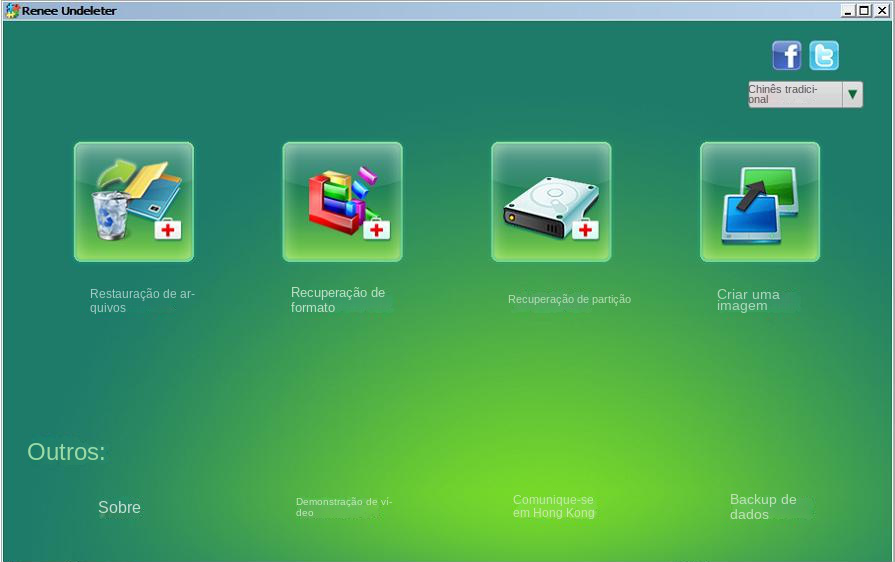Screen dimensions: 895x562
Task: Click Comunique-se em Hong Kong link
Action: tap(553, 506)
